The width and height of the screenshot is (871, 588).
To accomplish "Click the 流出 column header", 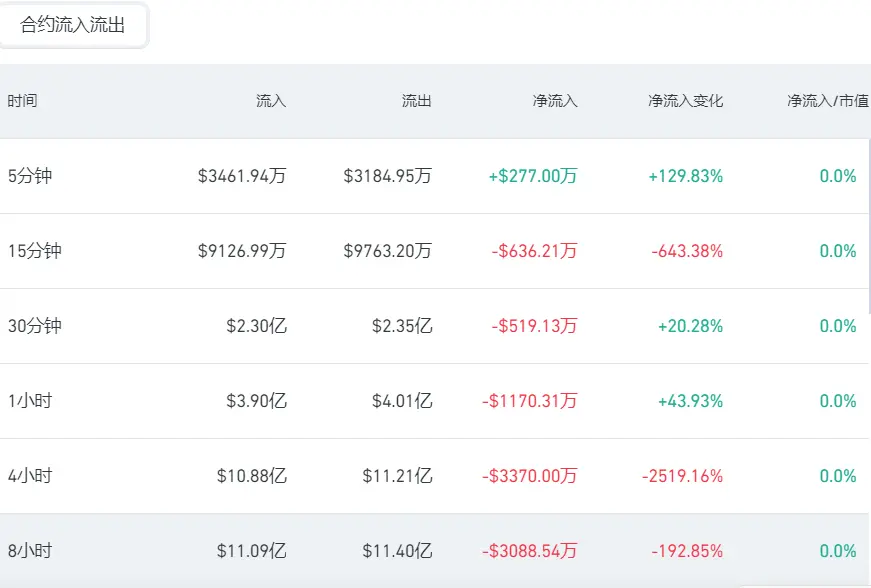I will (x=417, y=100).
